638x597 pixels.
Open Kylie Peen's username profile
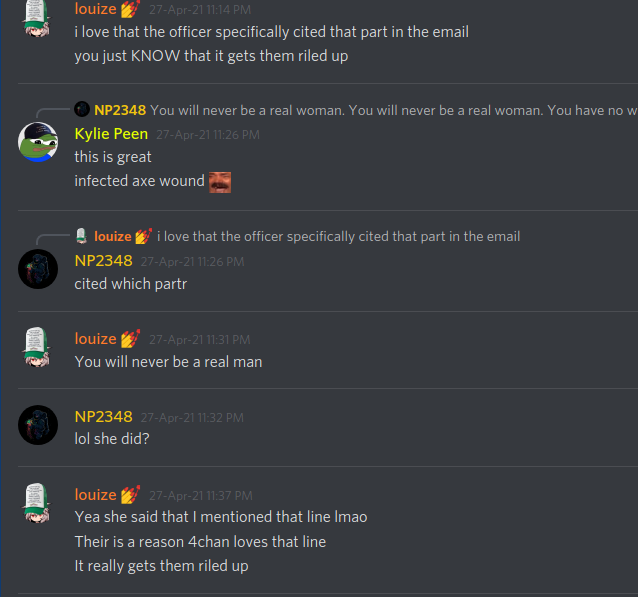tap(111, 134)
